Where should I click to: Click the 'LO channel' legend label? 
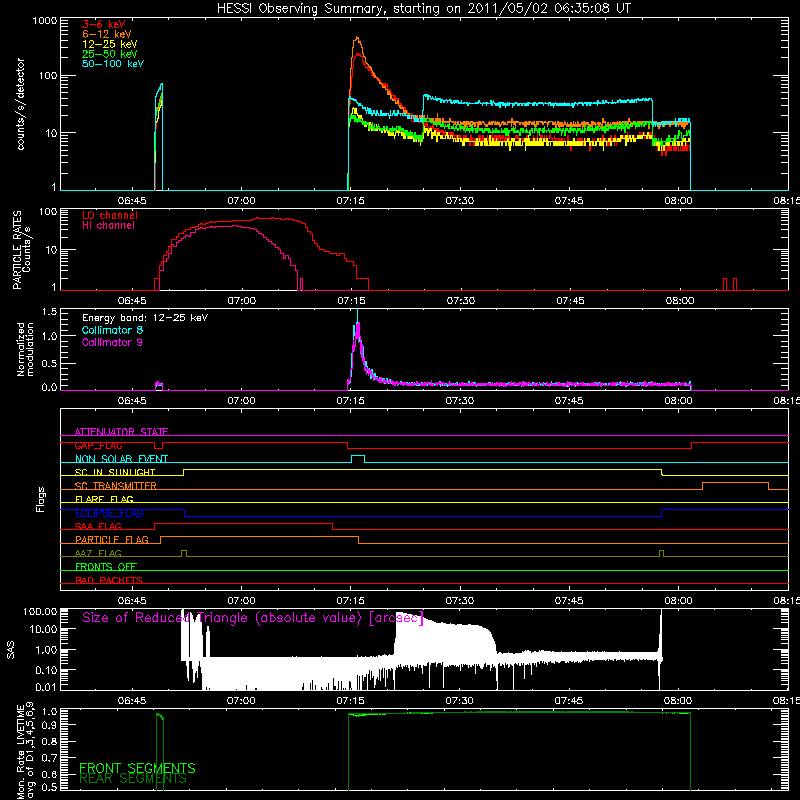point(110,215)
